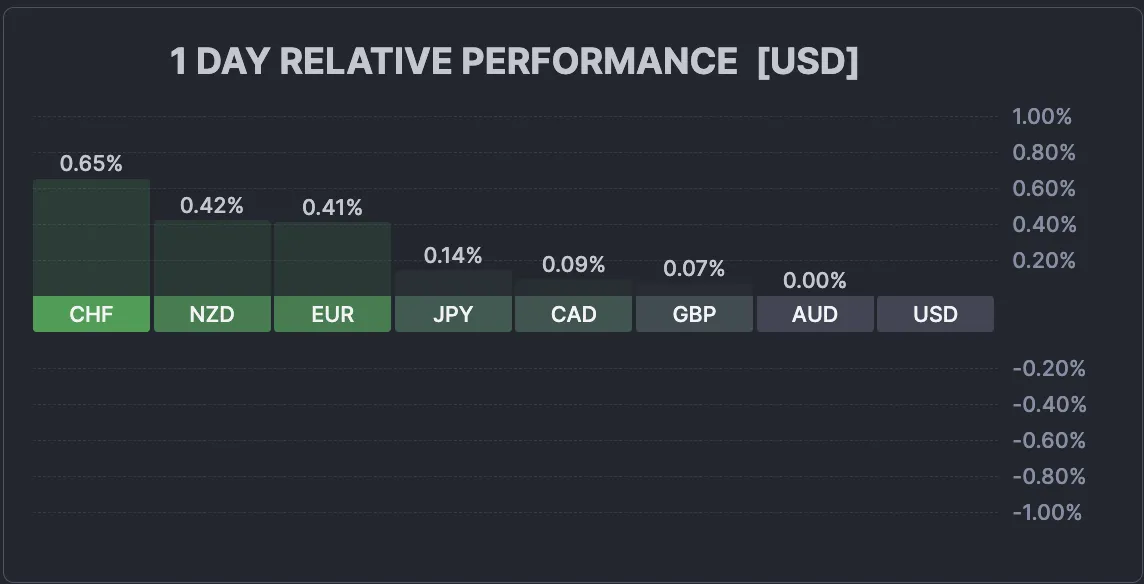1144x584 pixels.
Task: Select the NZD currency tile
Action: click(x=212, y=314)
